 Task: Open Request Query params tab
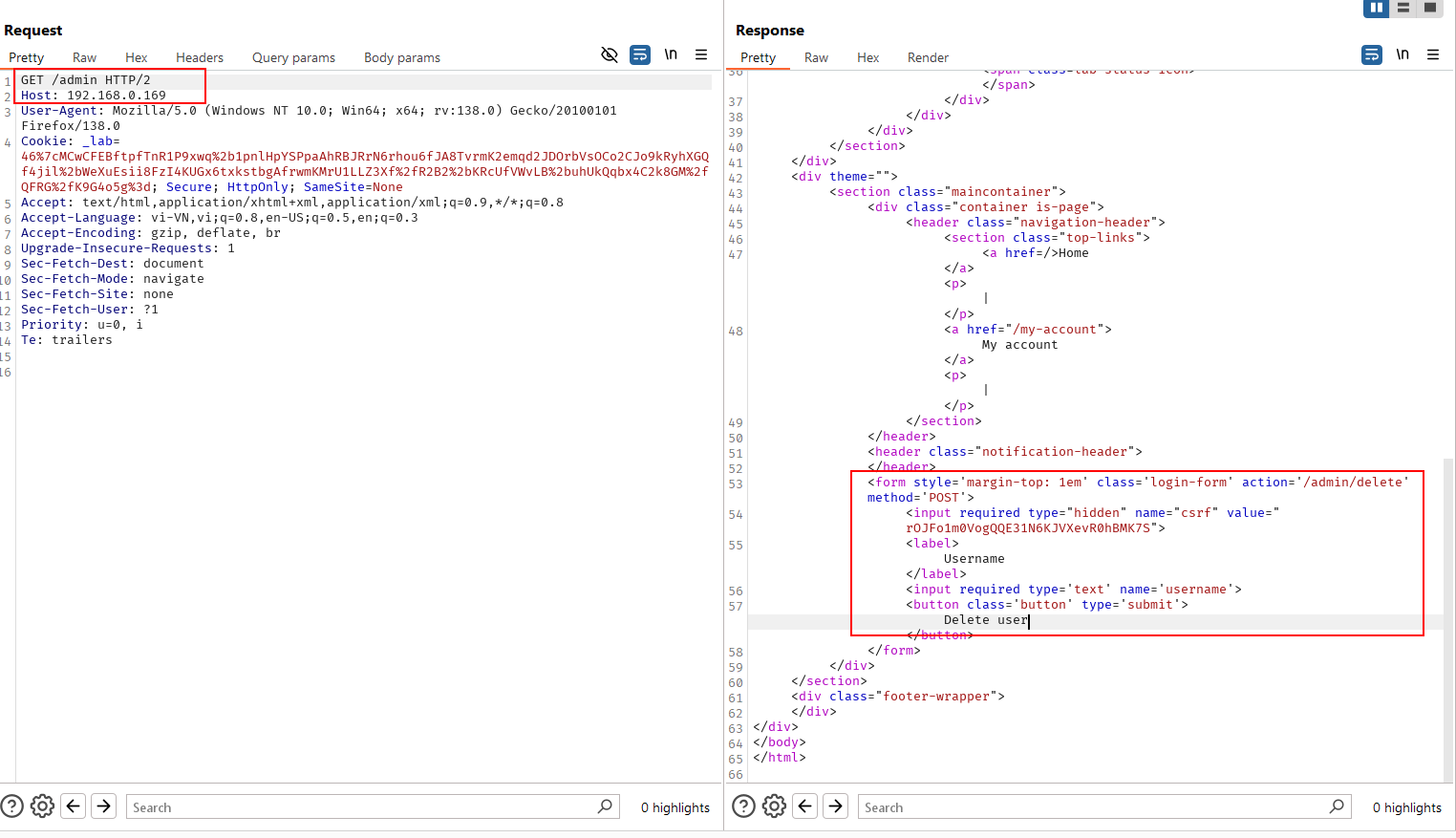293,57
